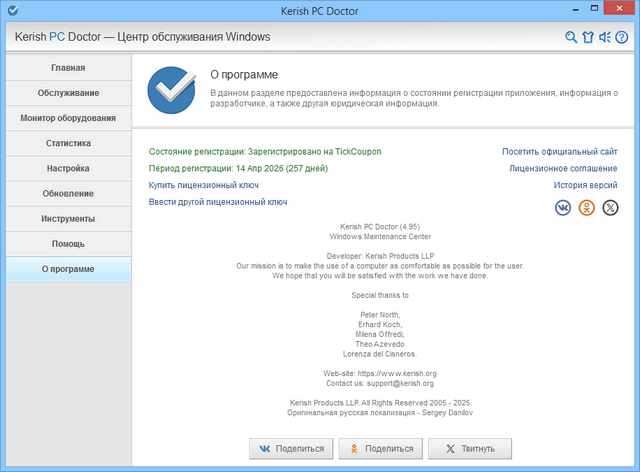Open the Настройка tab
Viewport: 640px width, 472px height.
[68, 168]
